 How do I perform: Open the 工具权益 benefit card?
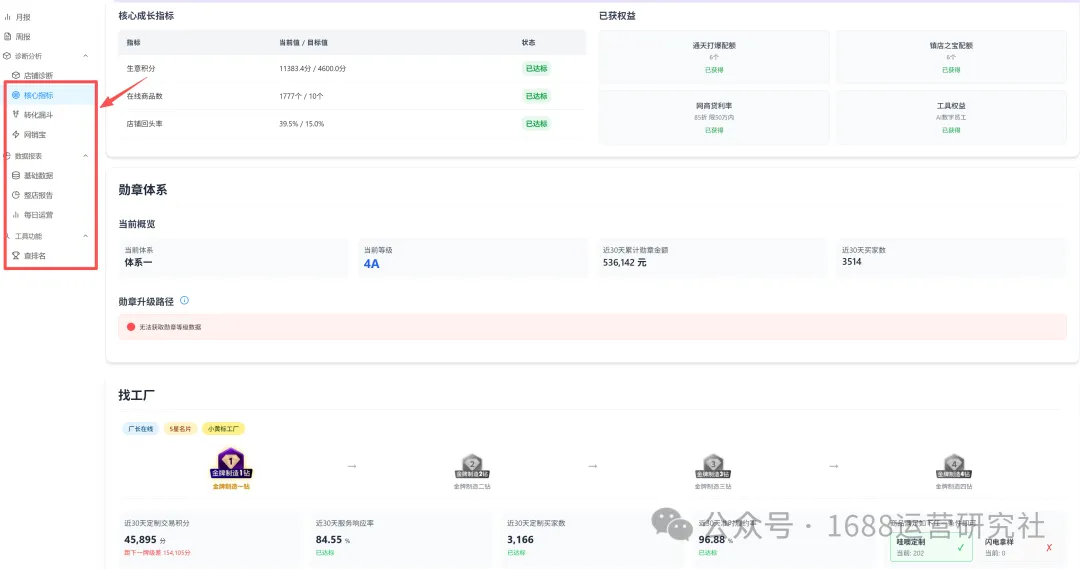tap(951, 117)
